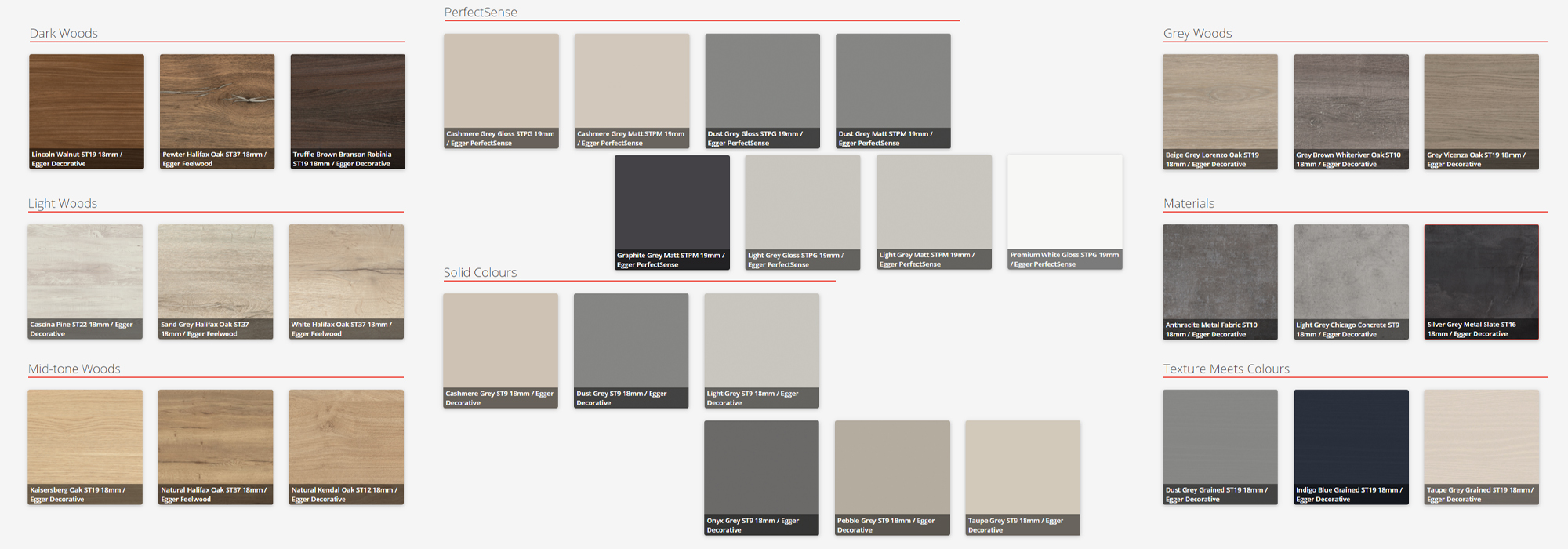Screen dimensions: 1568x549
Task: Pick Taupe Grey Grained ST19 texture
Action: coord(1482,447)
